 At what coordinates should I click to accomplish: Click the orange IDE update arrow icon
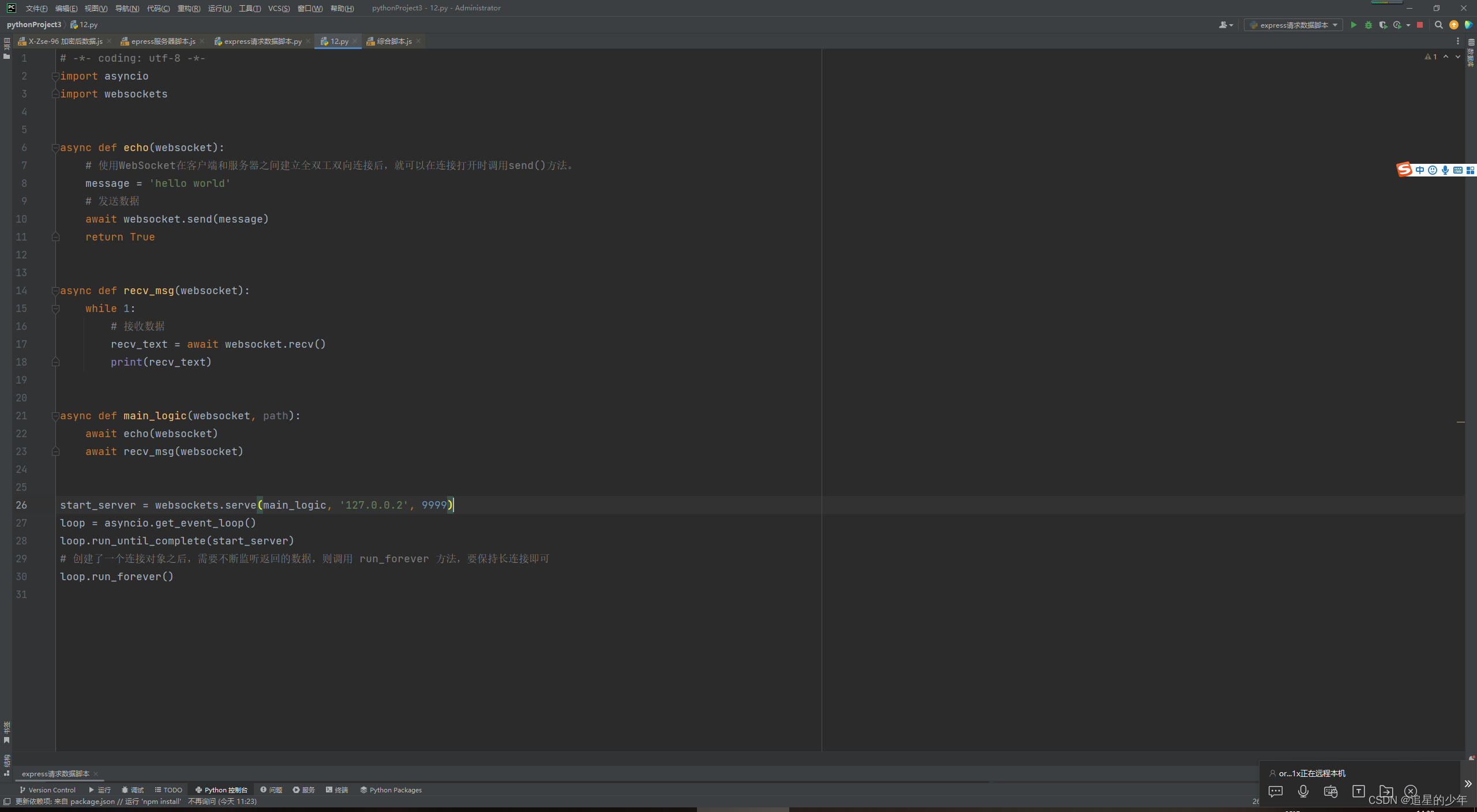point(1453,25)
